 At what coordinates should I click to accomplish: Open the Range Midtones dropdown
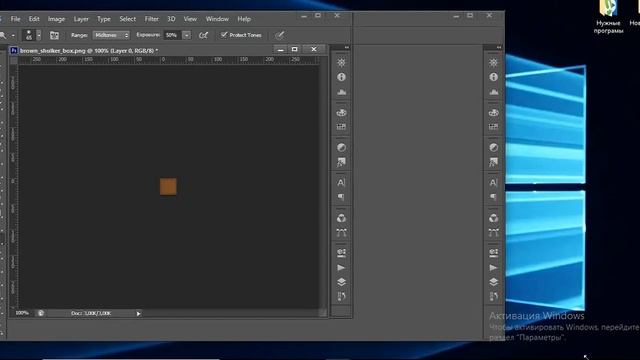pyautogui.click(x=111, y=36)
